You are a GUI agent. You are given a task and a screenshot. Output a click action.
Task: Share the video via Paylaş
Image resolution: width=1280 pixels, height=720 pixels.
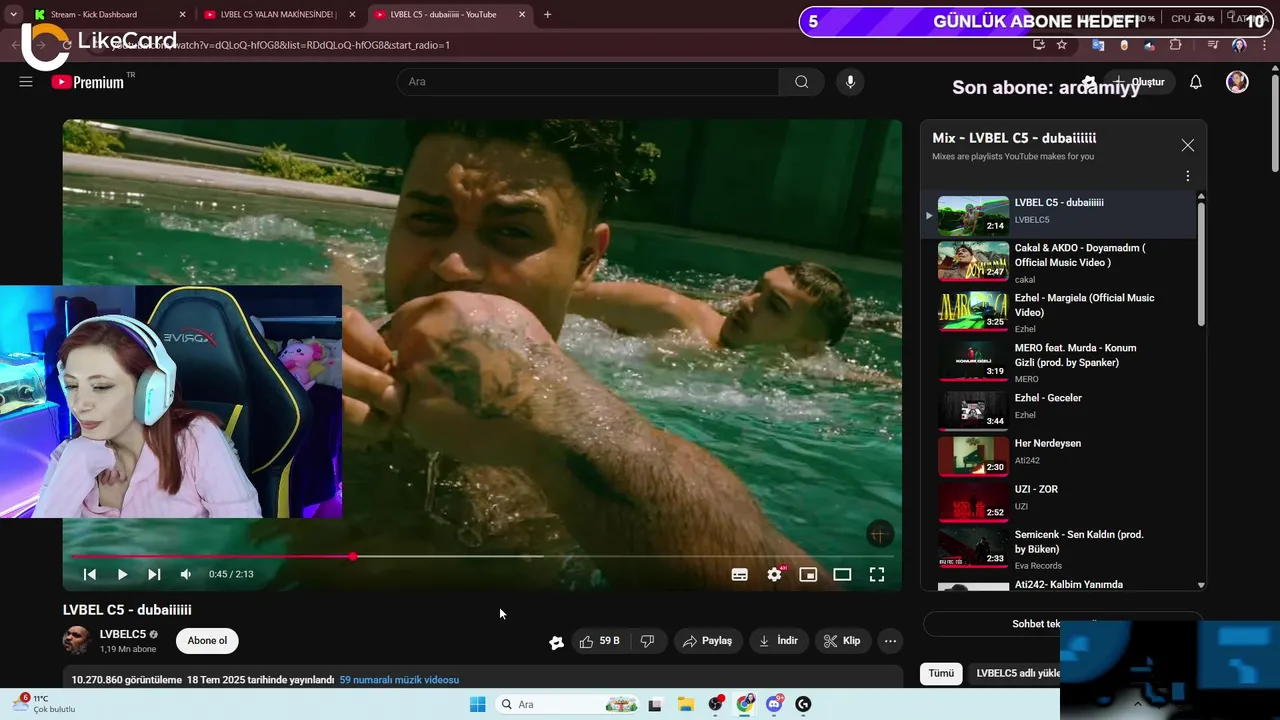pyautogui.click(x=708, y=641)
